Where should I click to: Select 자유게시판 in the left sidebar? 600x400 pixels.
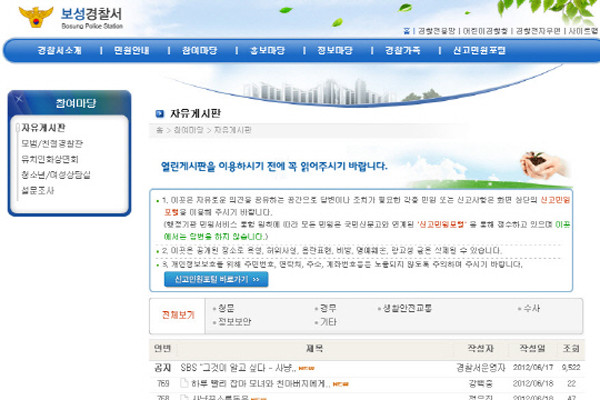(x=43, y=127)
